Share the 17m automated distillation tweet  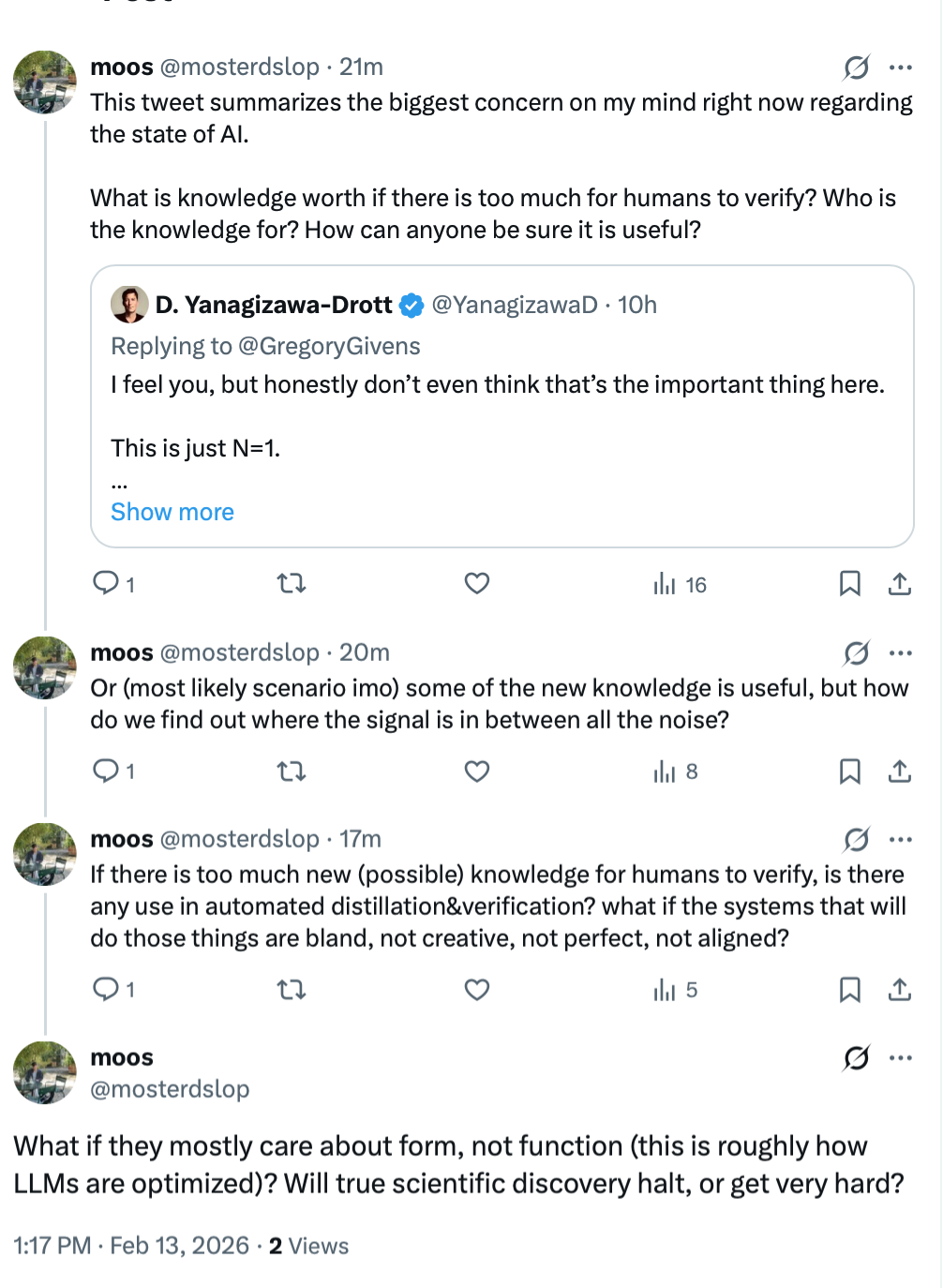click(x=900, y=990)
